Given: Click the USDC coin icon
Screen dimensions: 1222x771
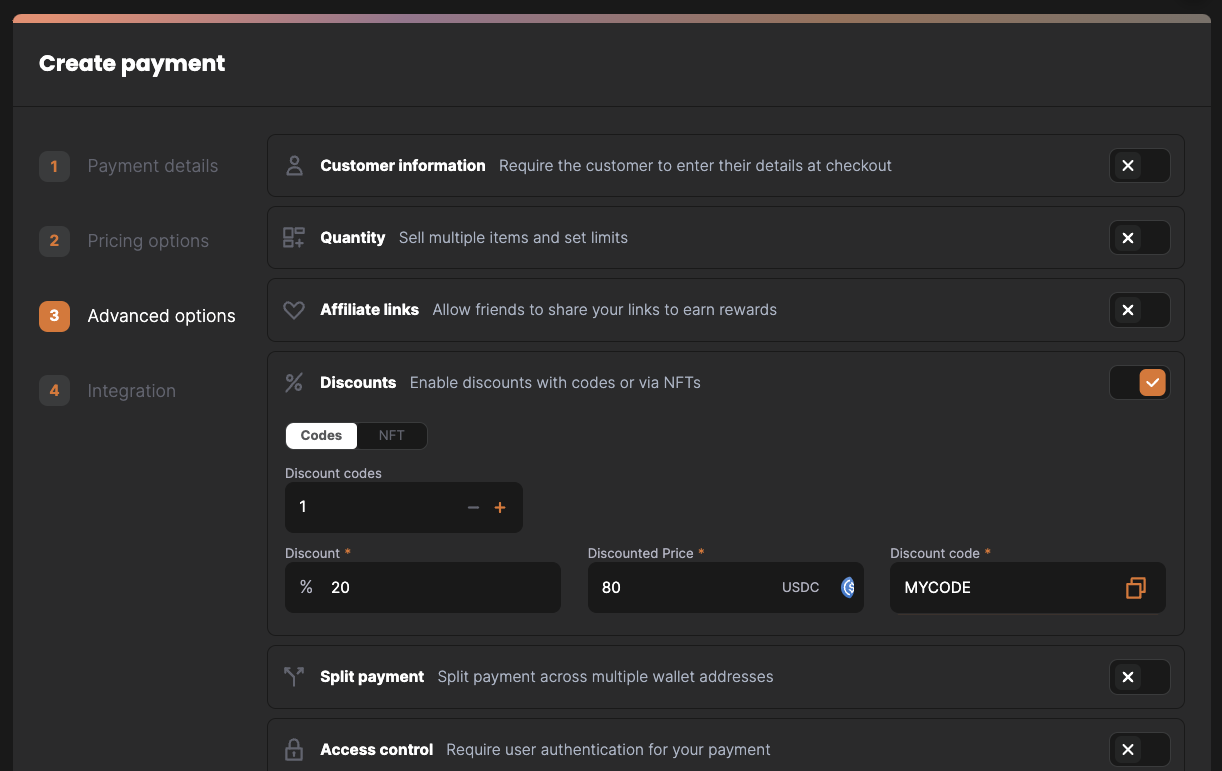Looking at the screenshot, I should pos(848,588).
